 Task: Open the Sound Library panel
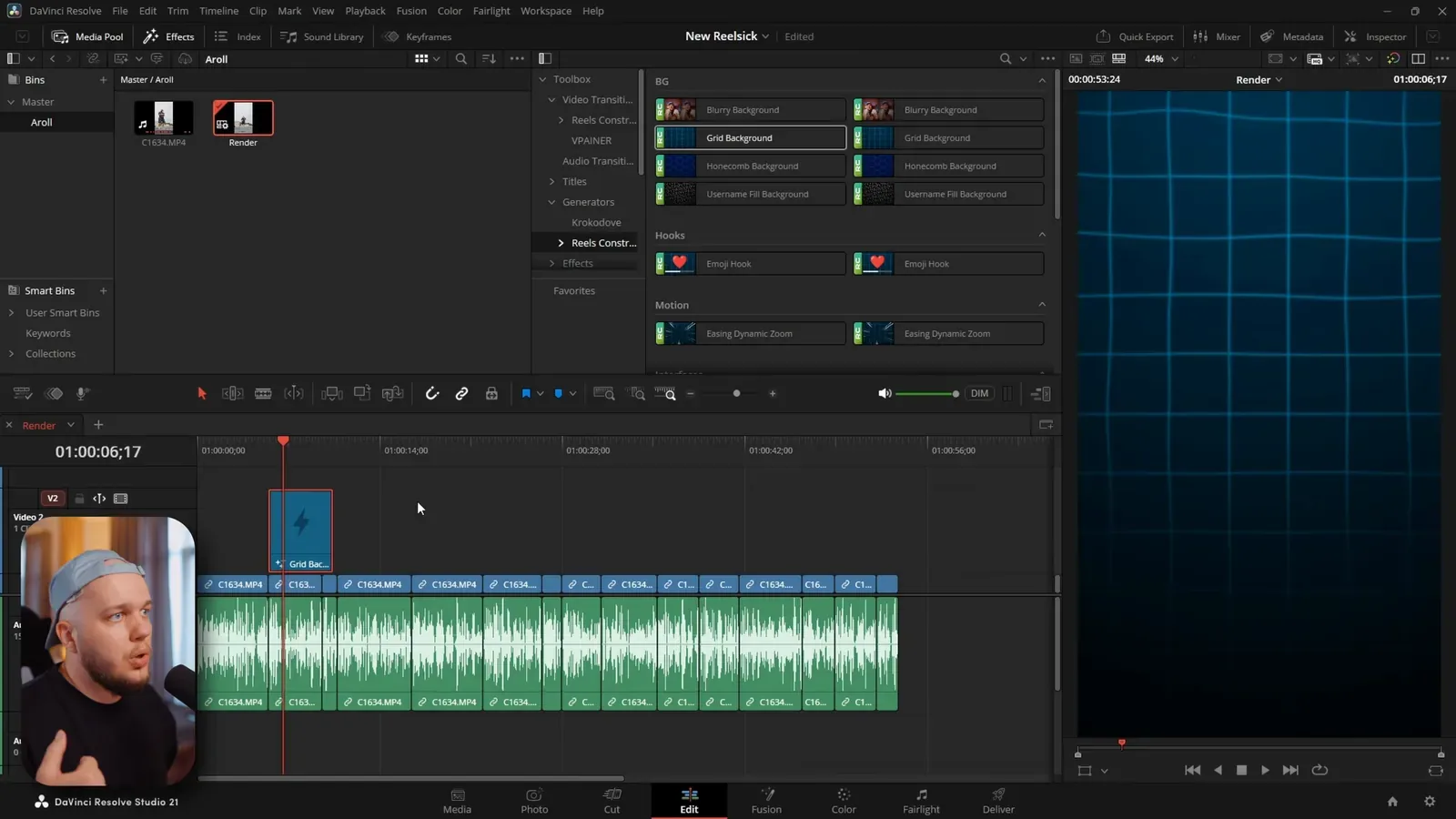click(x=322, y=36)
